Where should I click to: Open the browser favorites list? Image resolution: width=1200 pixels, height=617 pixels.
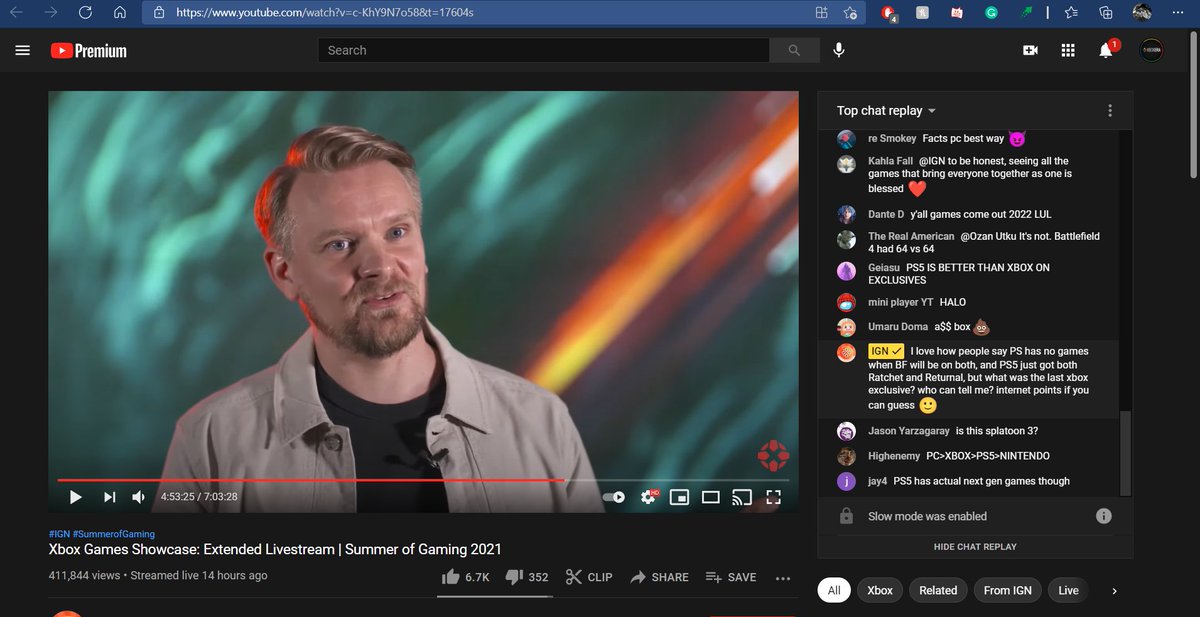(1071, 13)
